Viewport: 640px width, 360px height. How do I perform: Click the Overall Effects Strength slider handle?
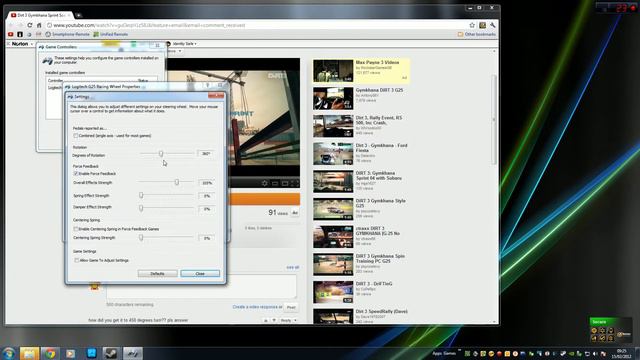click(177, 182)
